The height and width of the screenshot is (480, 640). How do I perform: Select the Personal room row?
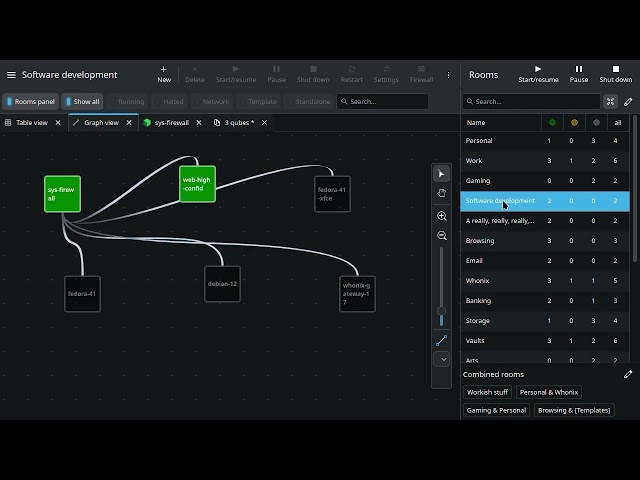point(545,141)
